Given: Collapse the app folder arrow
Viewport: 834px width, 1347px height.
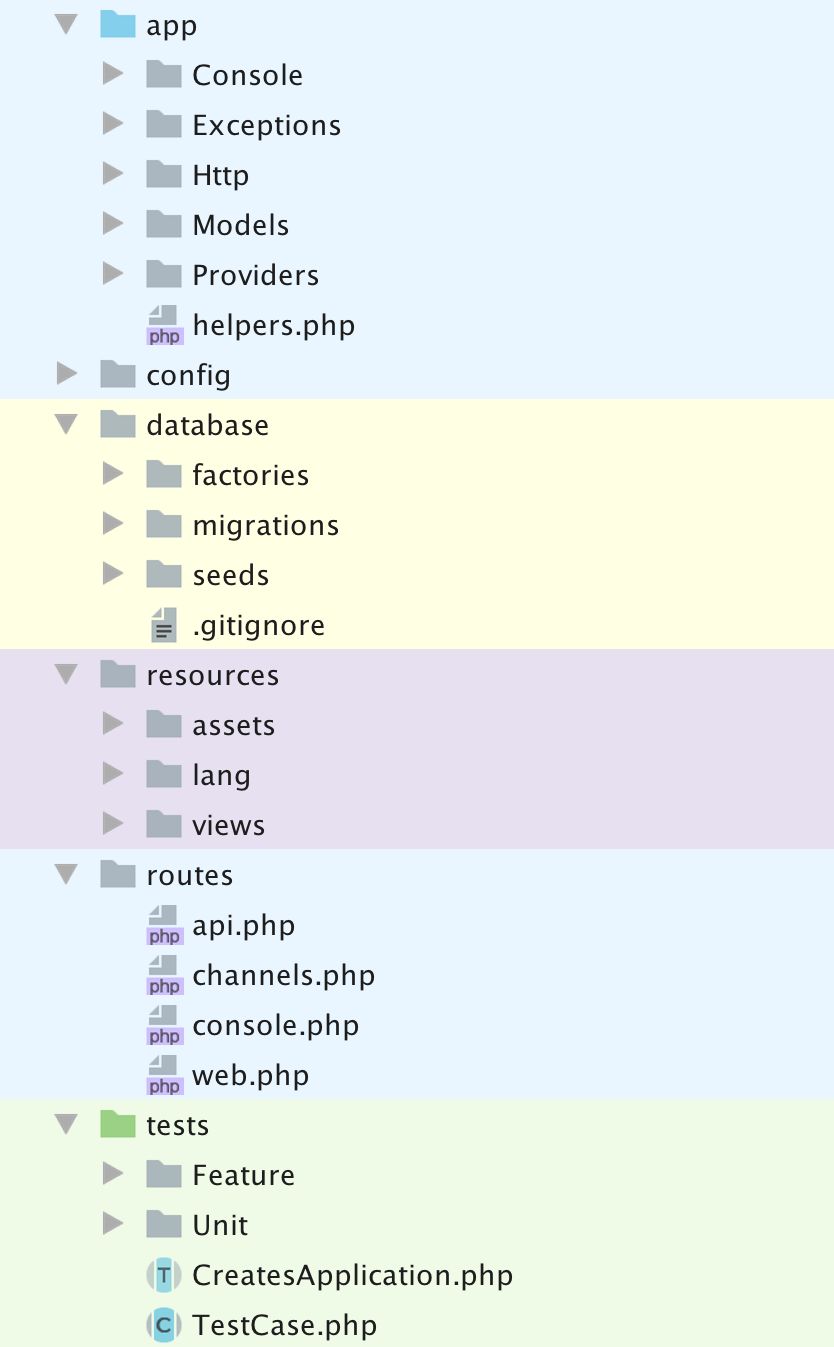Looking at the screenshot, I should pyautogui.click(x=67, y=24).
